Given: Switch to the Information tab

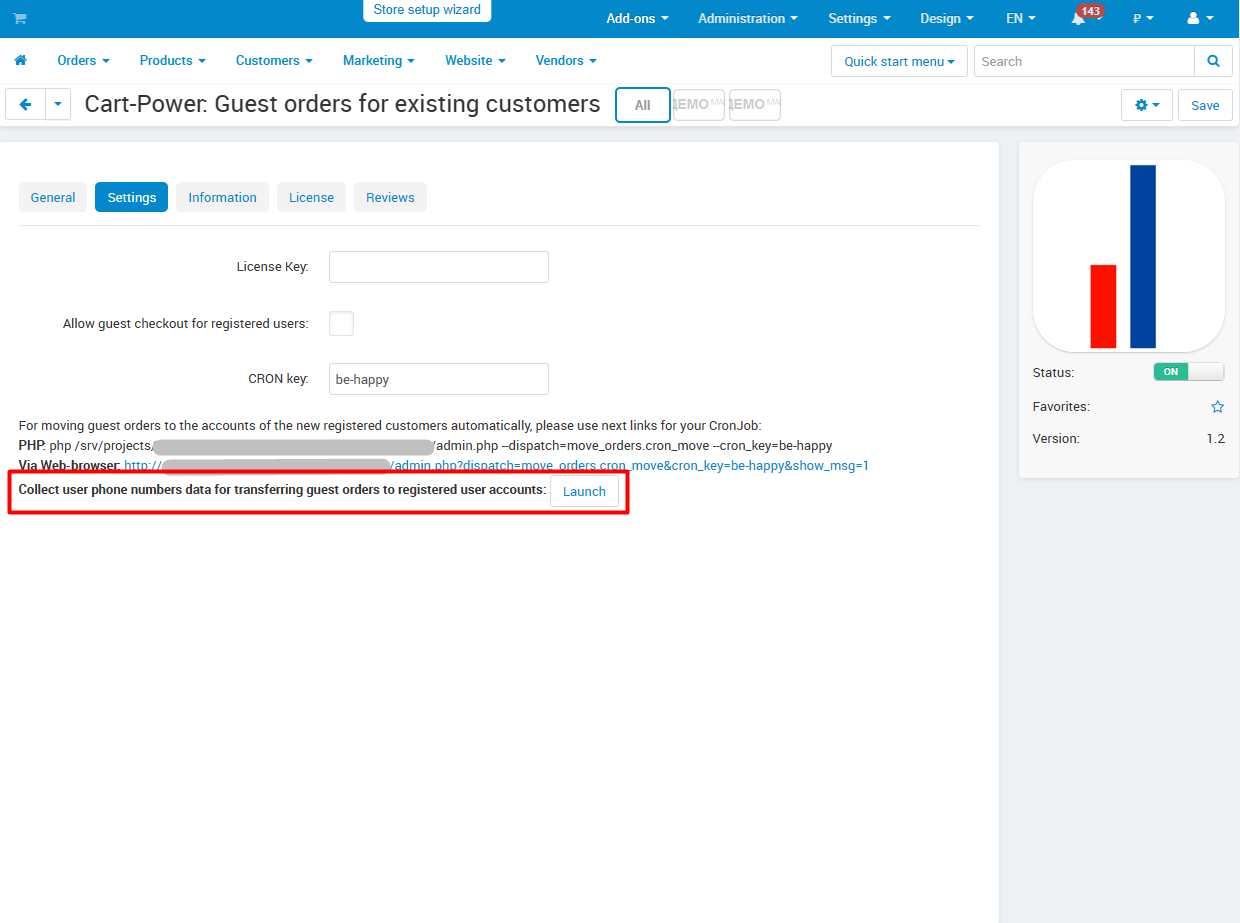Looking at the screenshot, I should pyautogui.click(x=222, y=197).
